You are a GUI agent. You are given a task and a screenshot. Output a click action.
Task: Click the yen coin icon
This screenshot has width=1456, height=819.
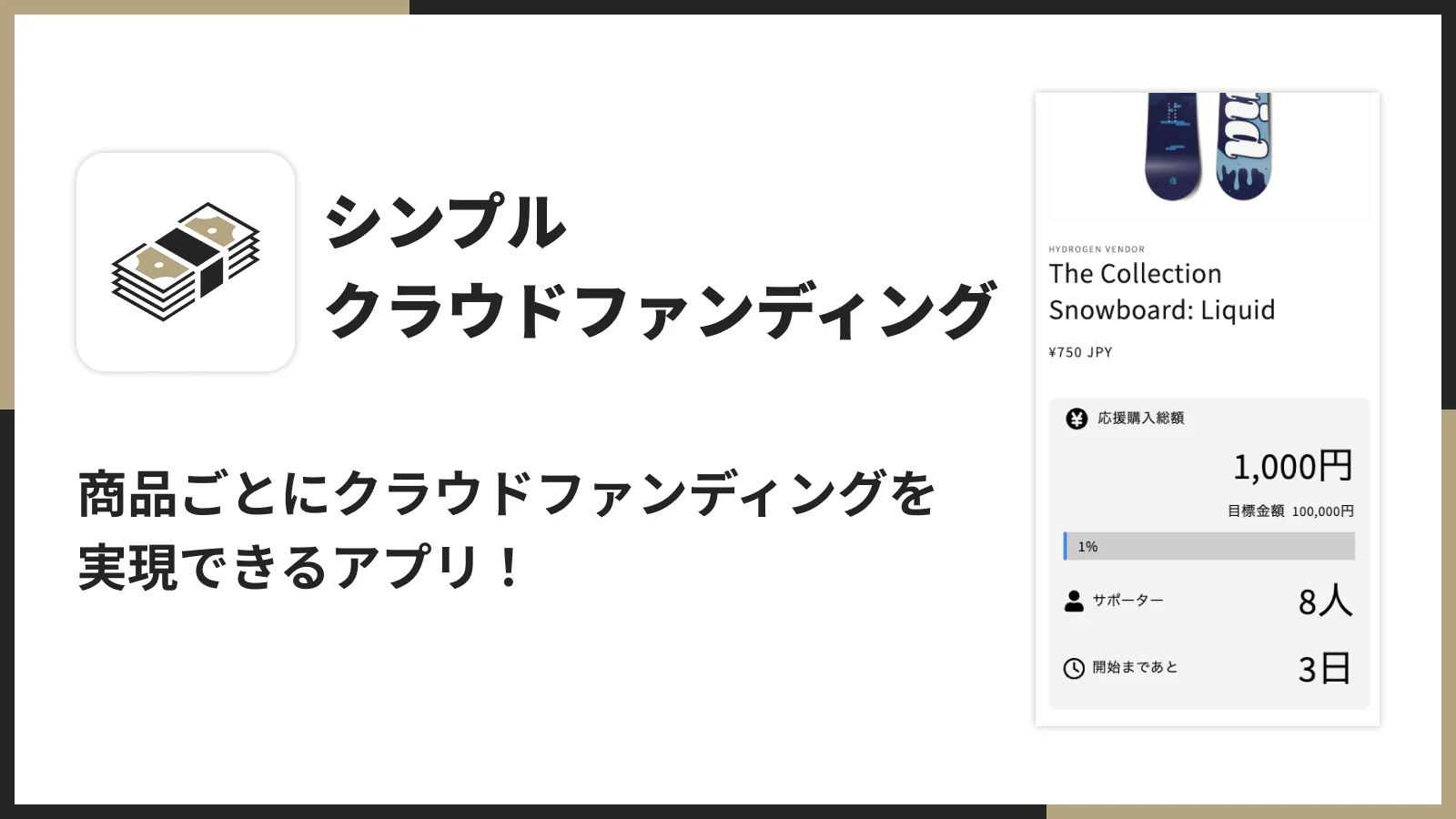coord(1077,419)
